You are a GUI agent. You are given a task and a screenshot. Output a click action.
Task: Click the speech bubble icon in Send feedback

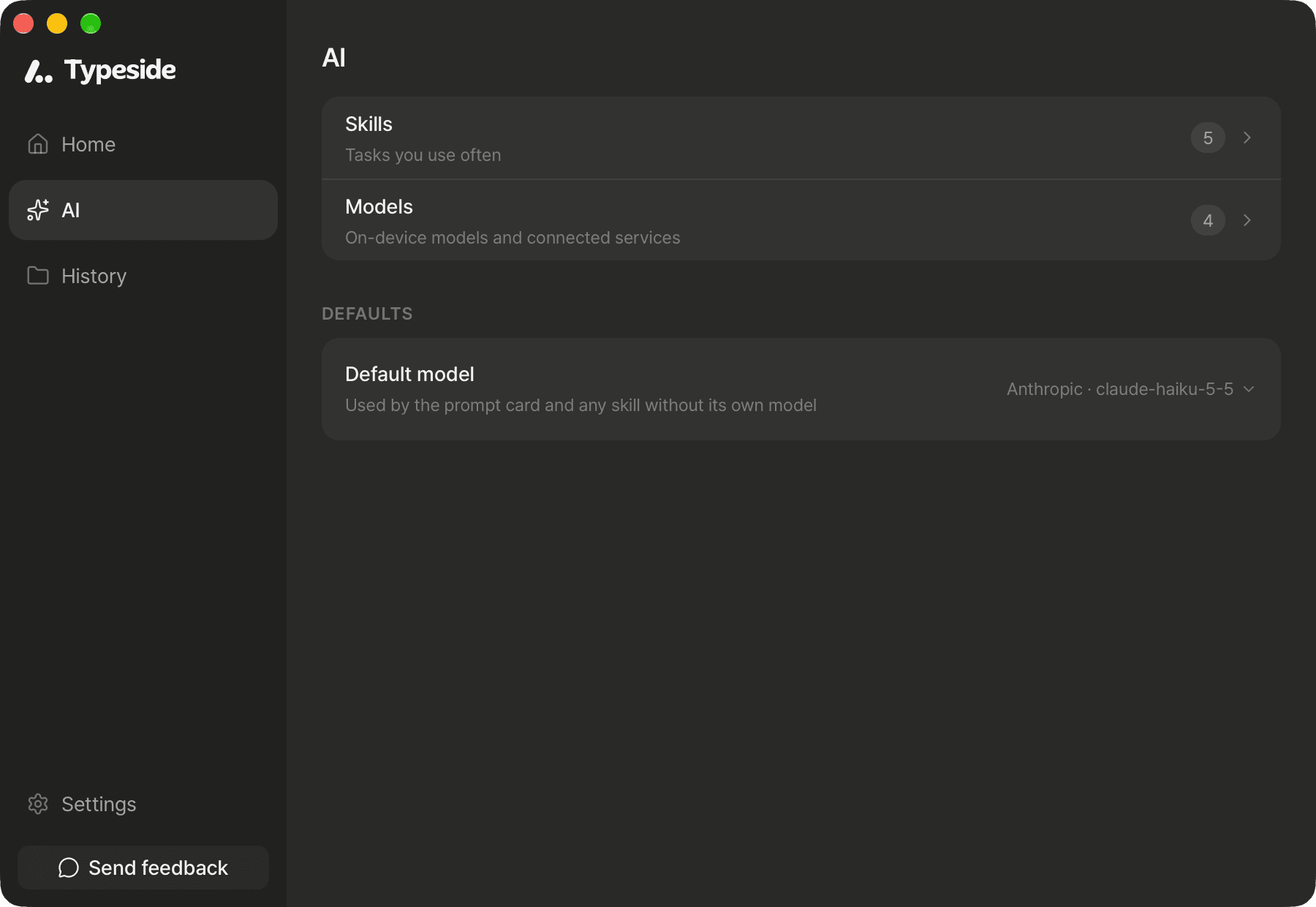click(x=69, y=868)
